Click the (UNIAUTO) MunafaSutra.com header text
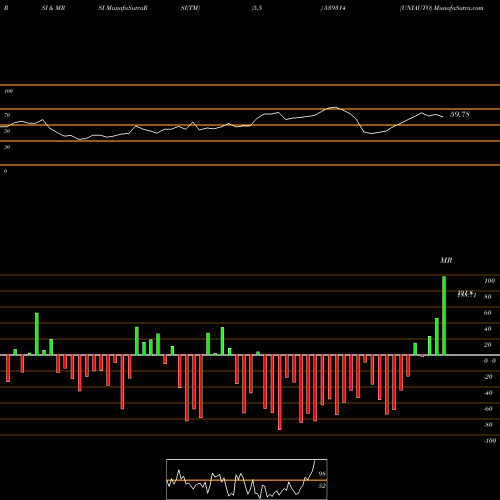 coord(441,8)
